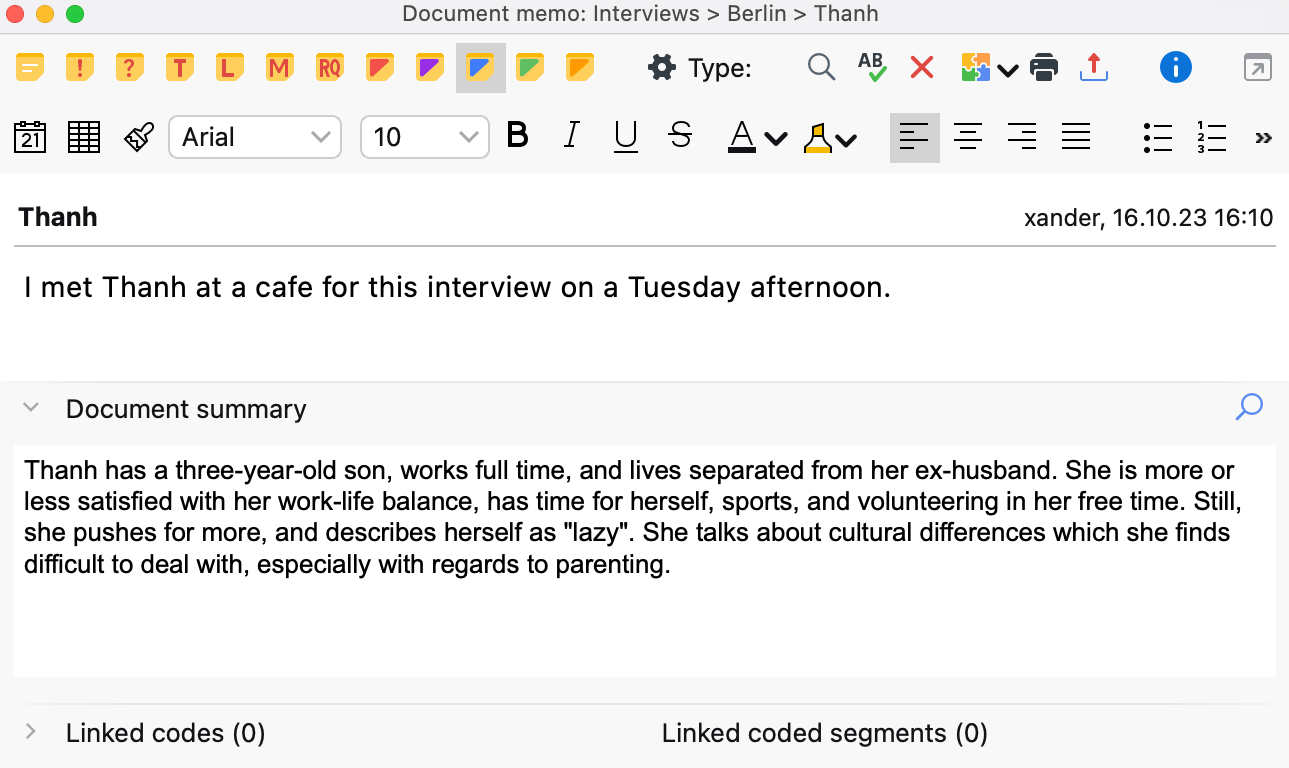
Task: Undock memo window with arrow icon
Action: 1257,68
